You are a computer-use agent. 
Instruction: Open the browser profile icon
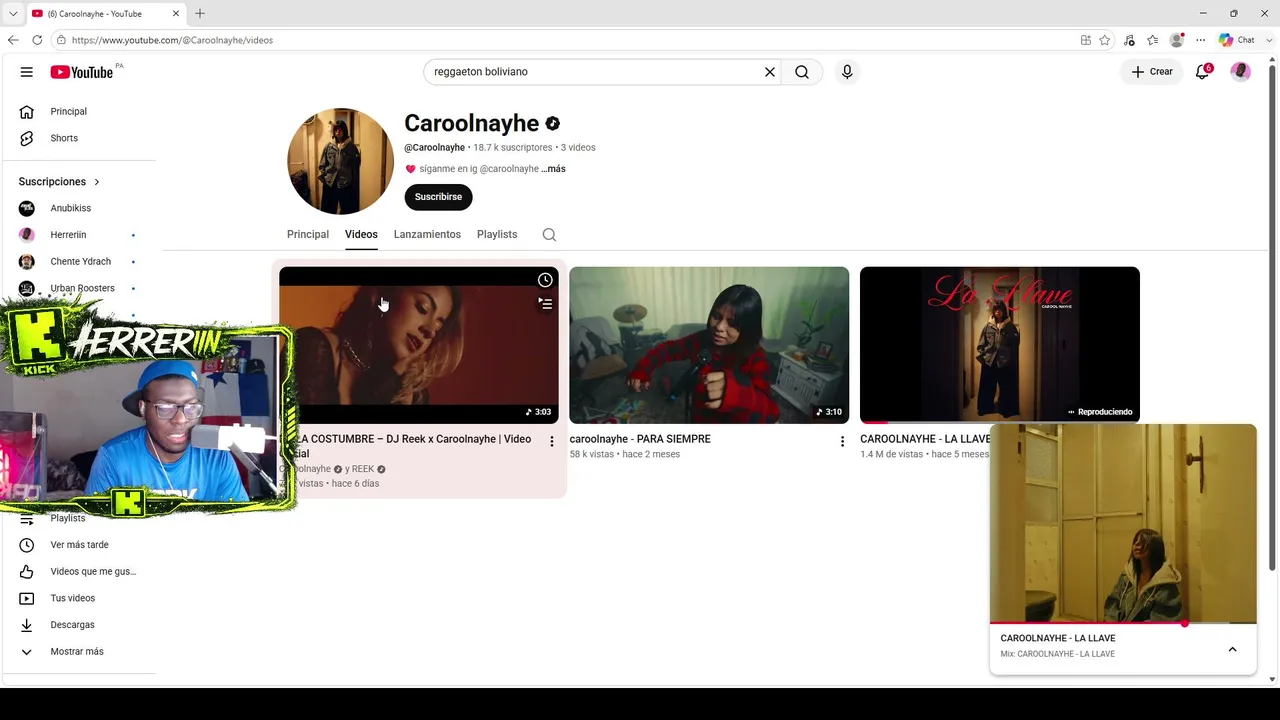click(x=1177, y=40)
